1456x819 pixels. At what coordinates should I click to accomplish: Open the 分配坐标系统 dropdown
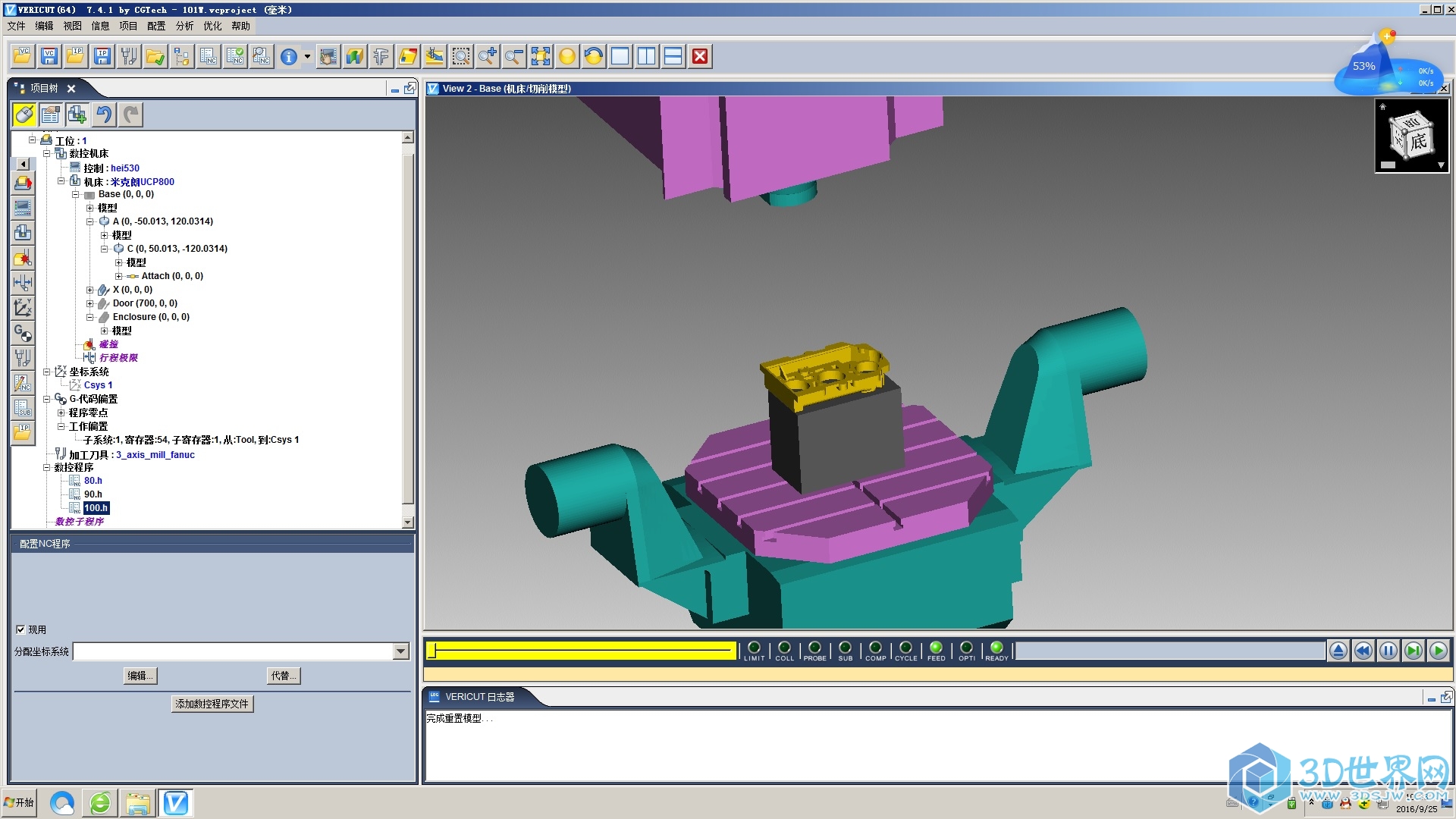[x=401, y=651]
